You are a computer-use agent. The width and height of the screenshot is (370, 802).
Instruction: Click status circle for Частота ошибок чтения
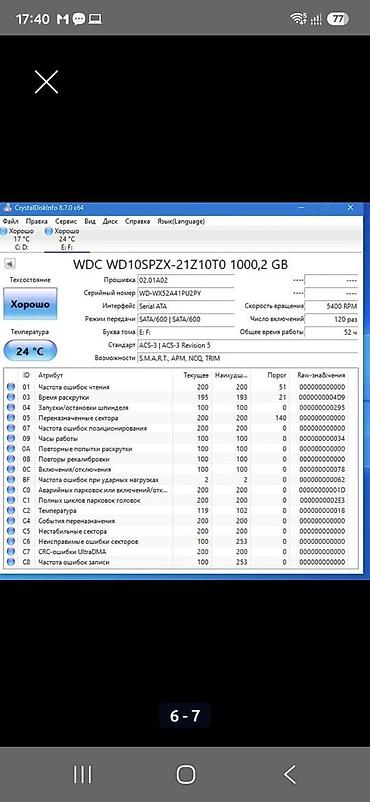(11, 387)
